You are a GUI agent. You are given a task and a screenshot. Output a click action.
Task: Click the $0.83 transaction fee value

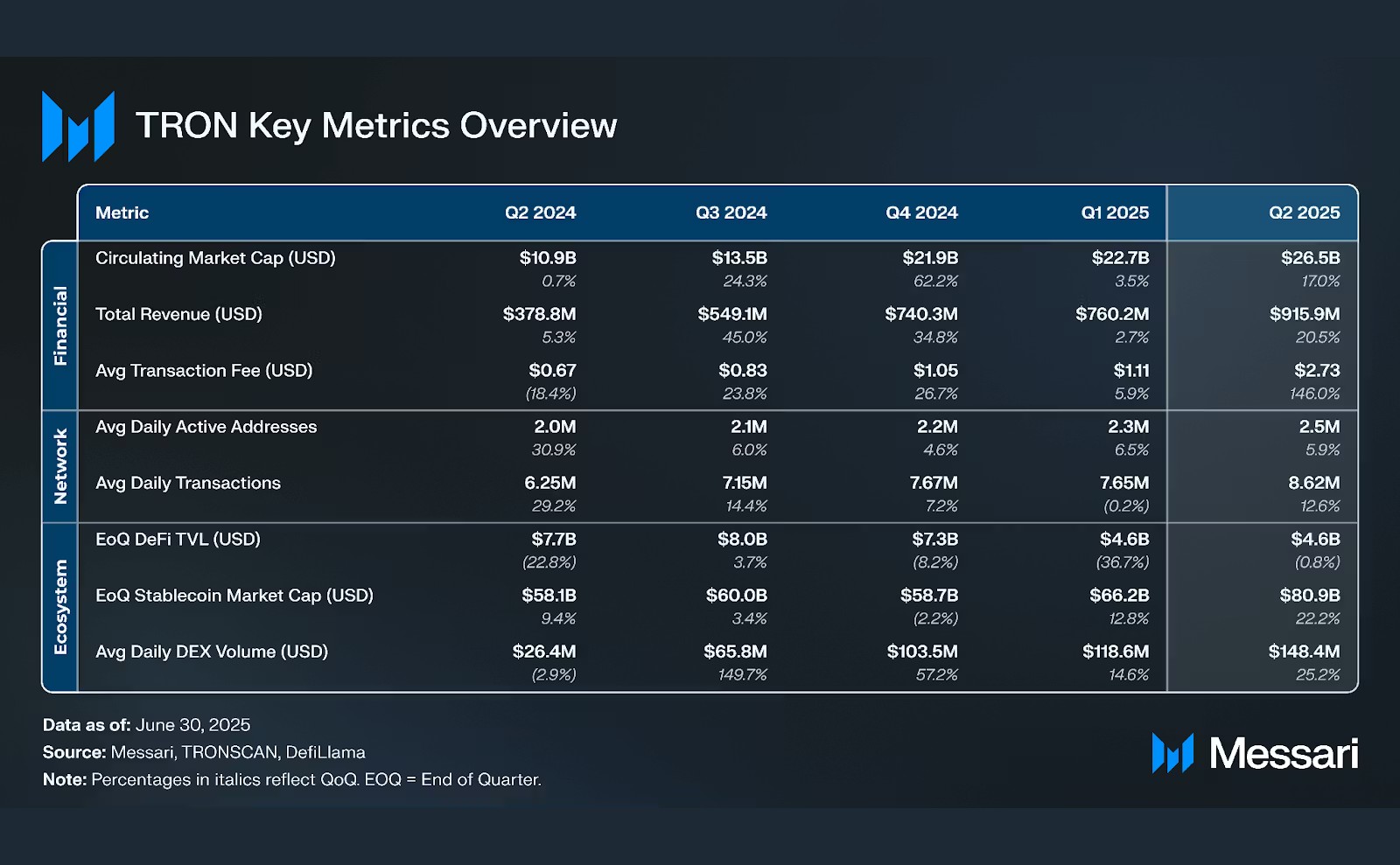click(743, 371)
